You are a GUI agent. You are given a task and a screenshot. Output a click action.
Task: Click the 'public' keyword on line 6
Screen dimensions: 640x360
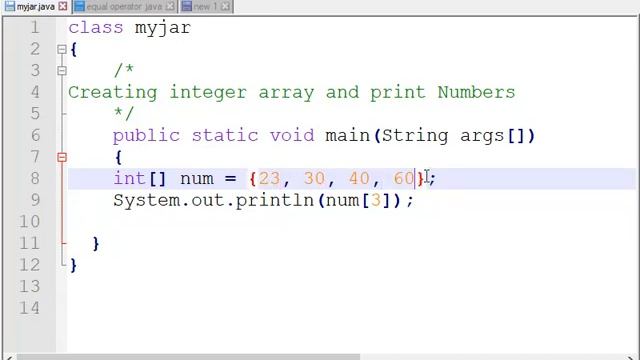tap(146, 136)
